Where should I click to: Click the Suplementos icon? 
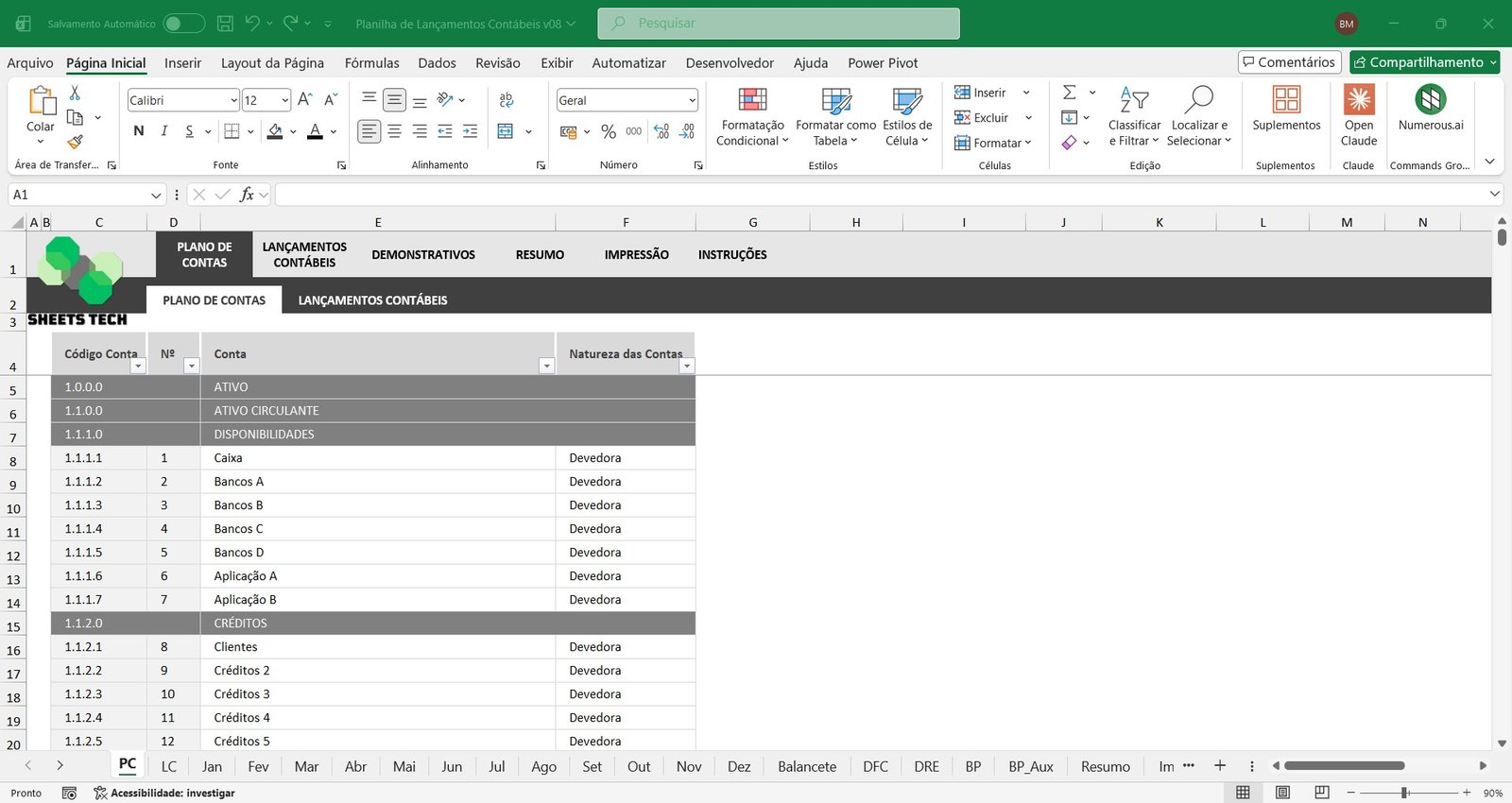pyautogui.click(x=1286, y=100)
